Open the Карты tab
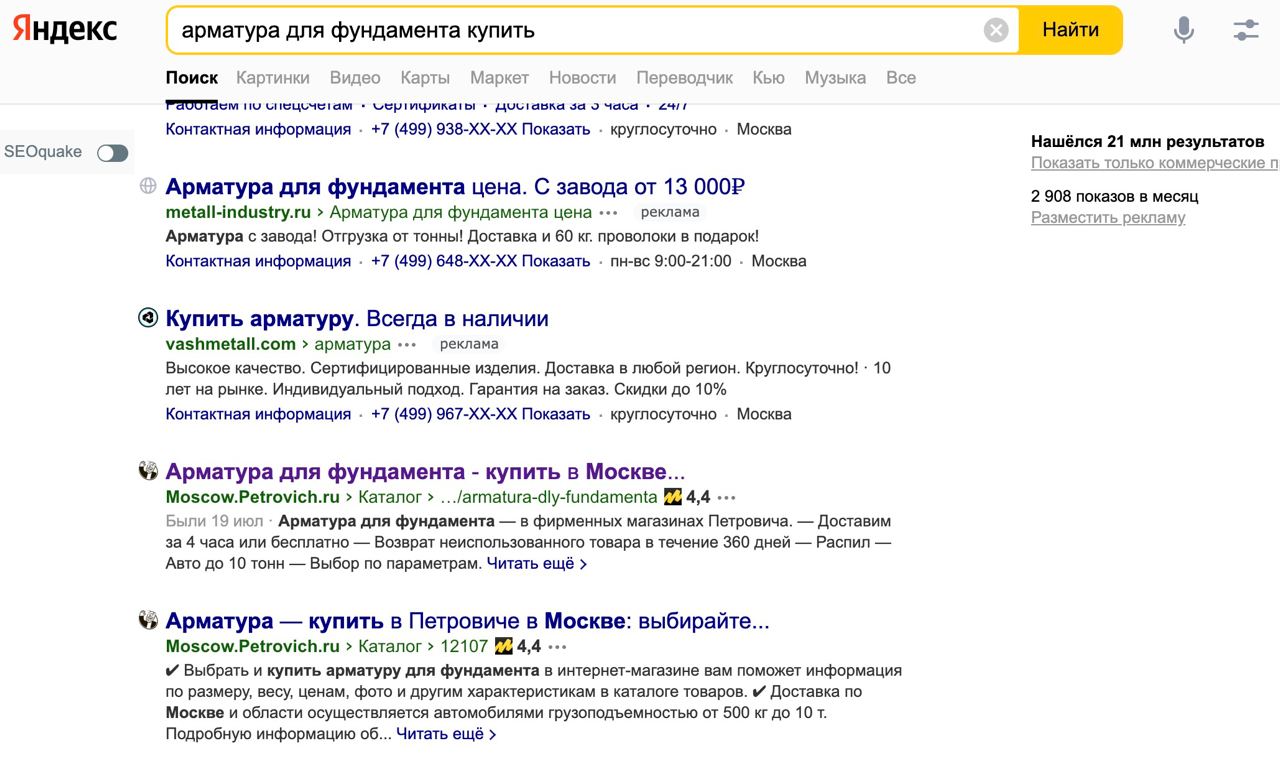Viewport: 1280px width, 763px height. click(425, 77)
